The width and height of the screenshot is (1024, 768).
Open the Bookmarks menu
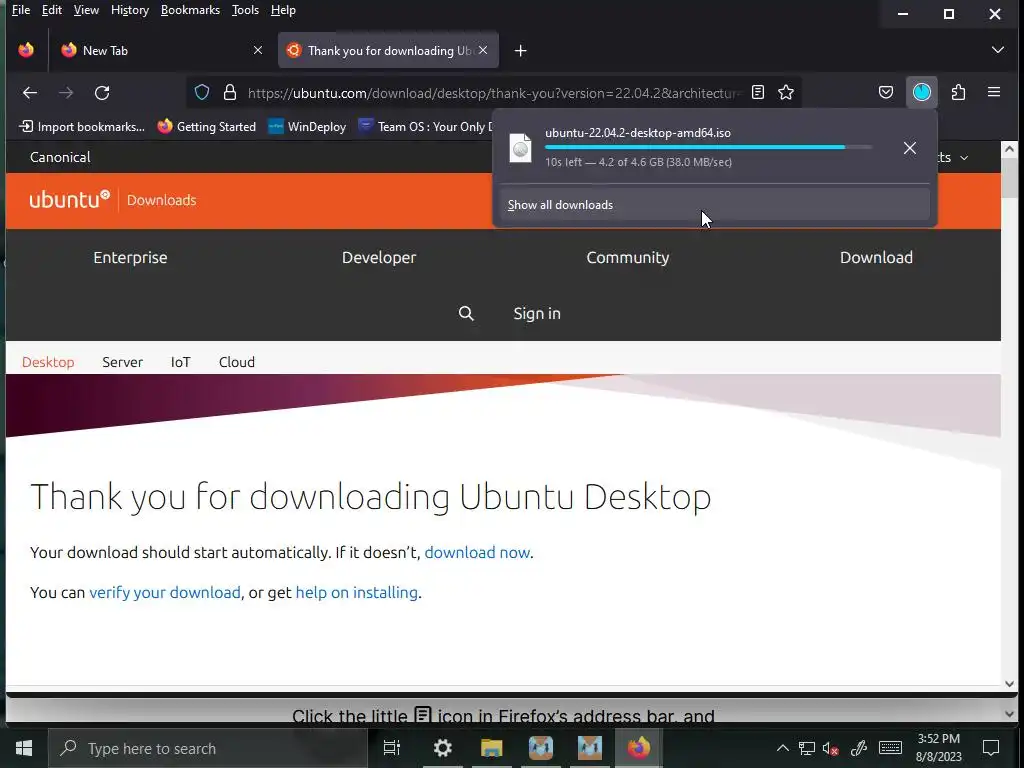click(190, 10)
